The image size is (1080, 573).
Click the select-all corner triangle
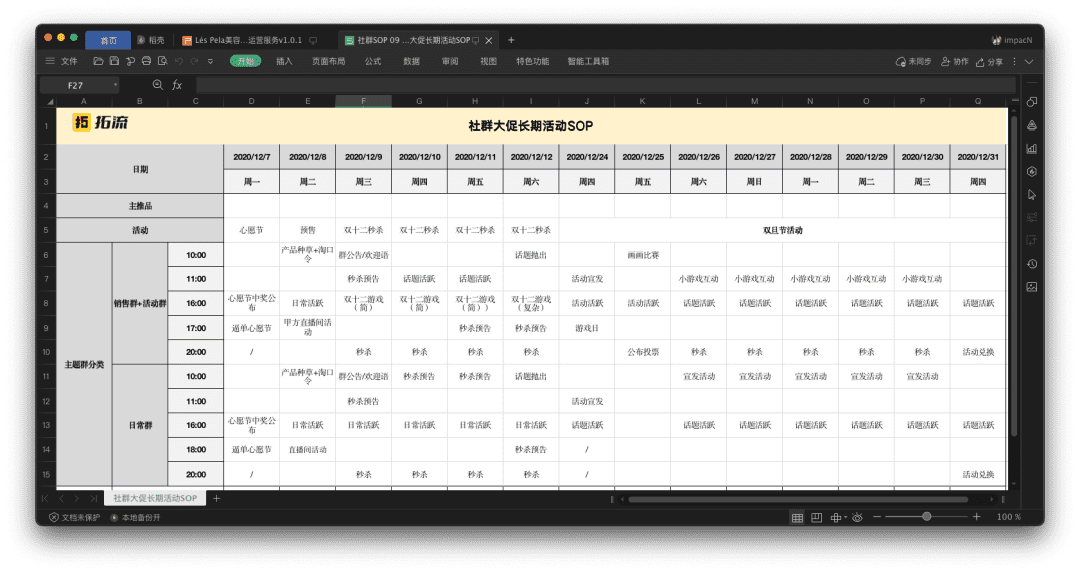pyautogui.click(x=50, y=102)
